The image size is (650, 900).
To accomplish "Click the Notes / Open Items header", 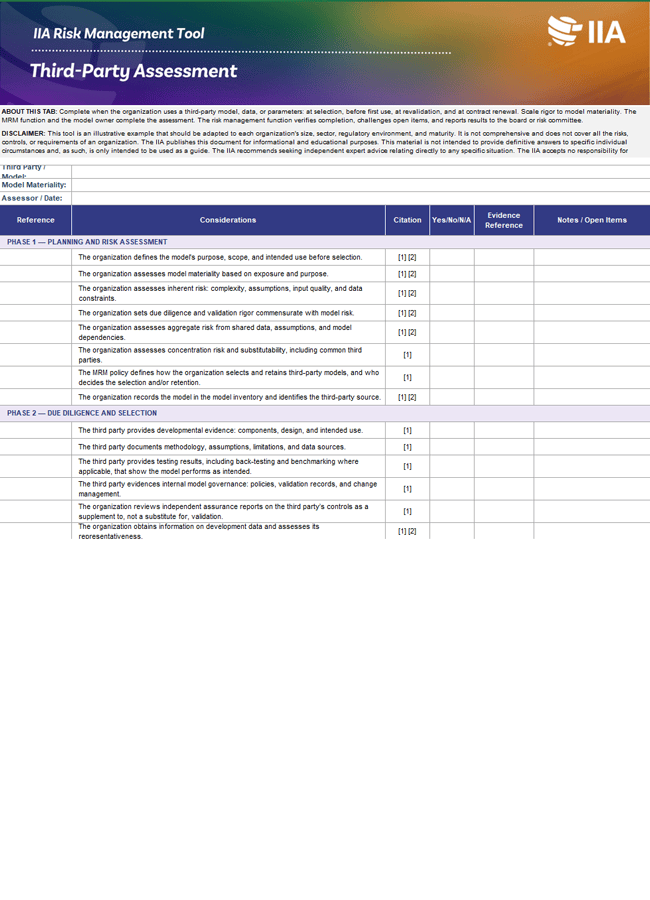I will click(592, 220).
